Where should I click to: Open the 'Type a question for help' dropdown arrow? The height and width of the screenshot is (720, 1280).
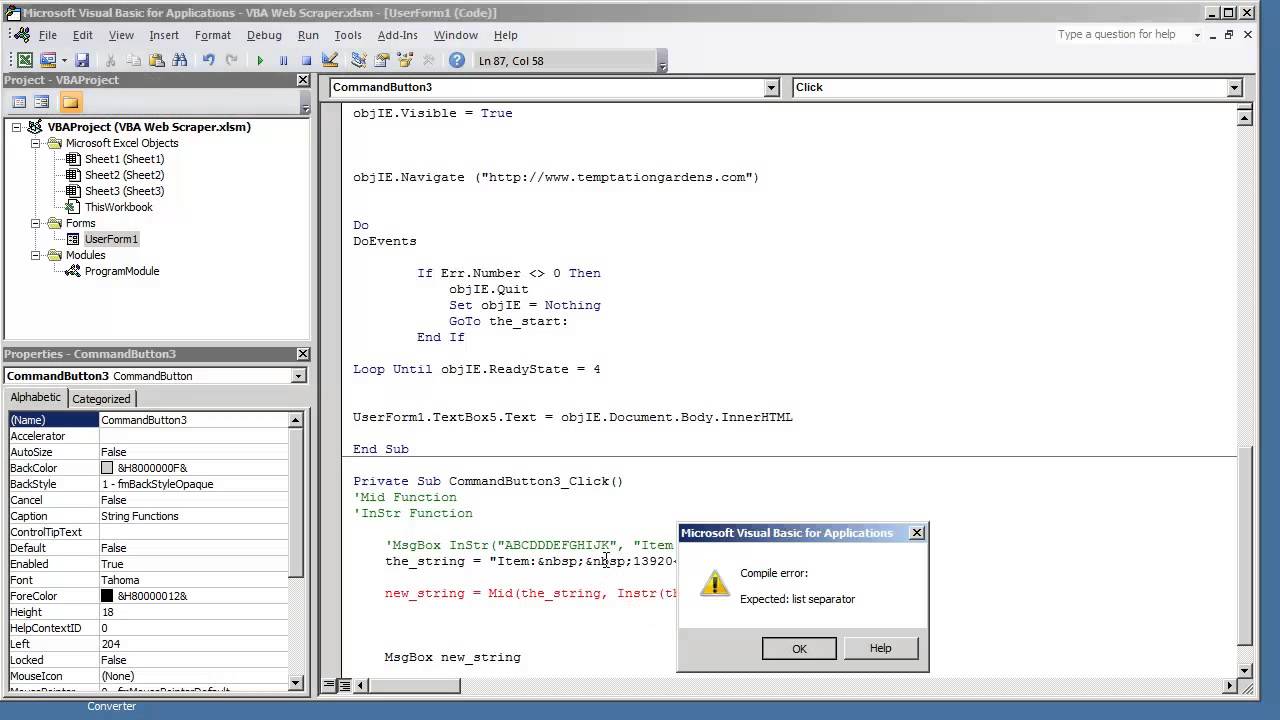click(1197, 35)
